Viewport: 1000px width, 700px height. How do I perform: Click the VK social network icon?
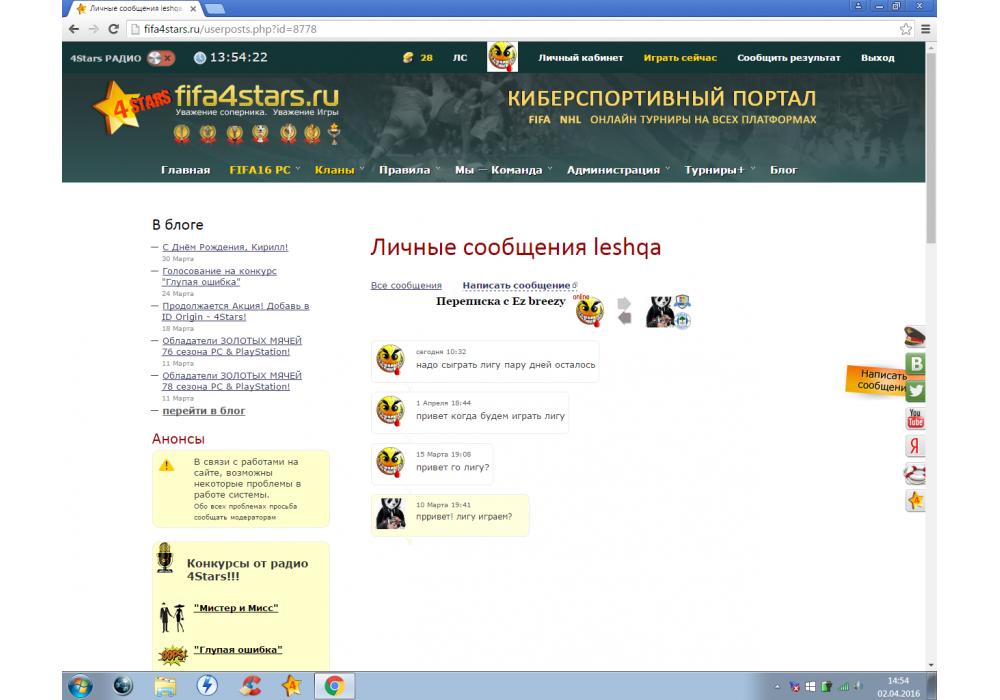(914, 364)
